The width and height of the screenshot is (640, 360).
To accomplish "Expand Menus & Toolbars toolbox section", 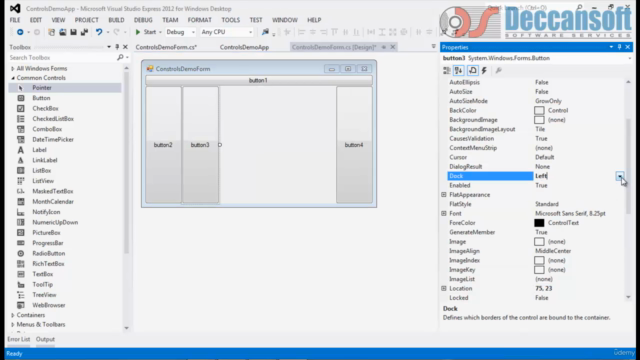I will pyautogui.click(x=13, y=324).
